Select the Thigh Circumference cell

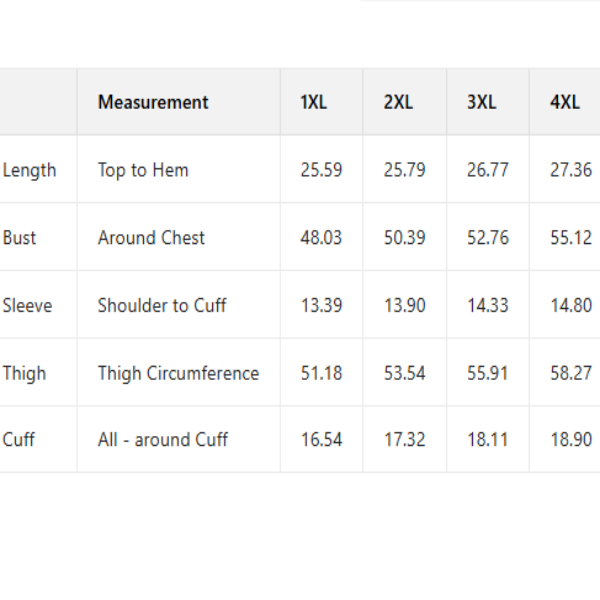click(178, 373)
